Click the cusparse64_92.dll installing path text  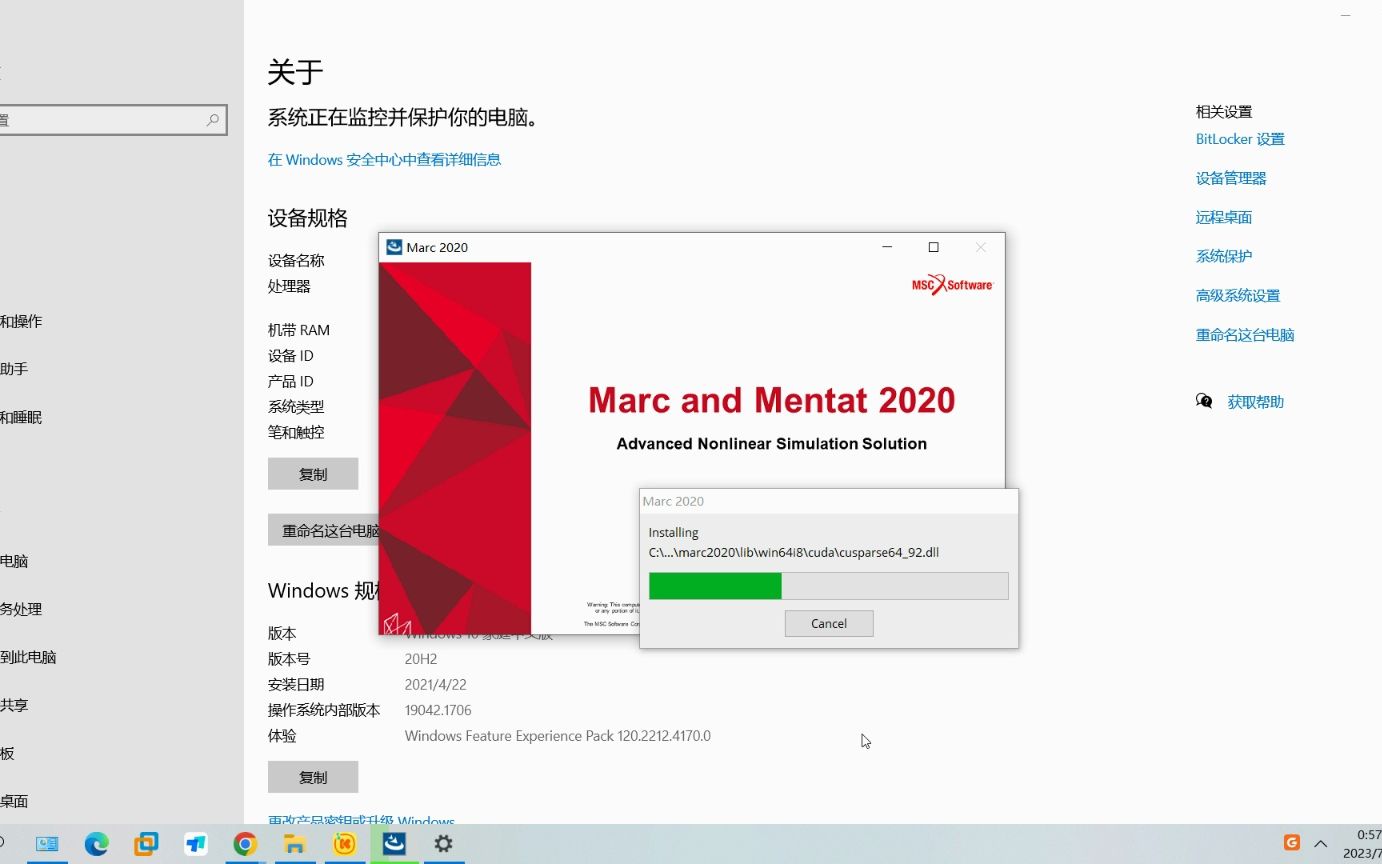click(794, 552)
